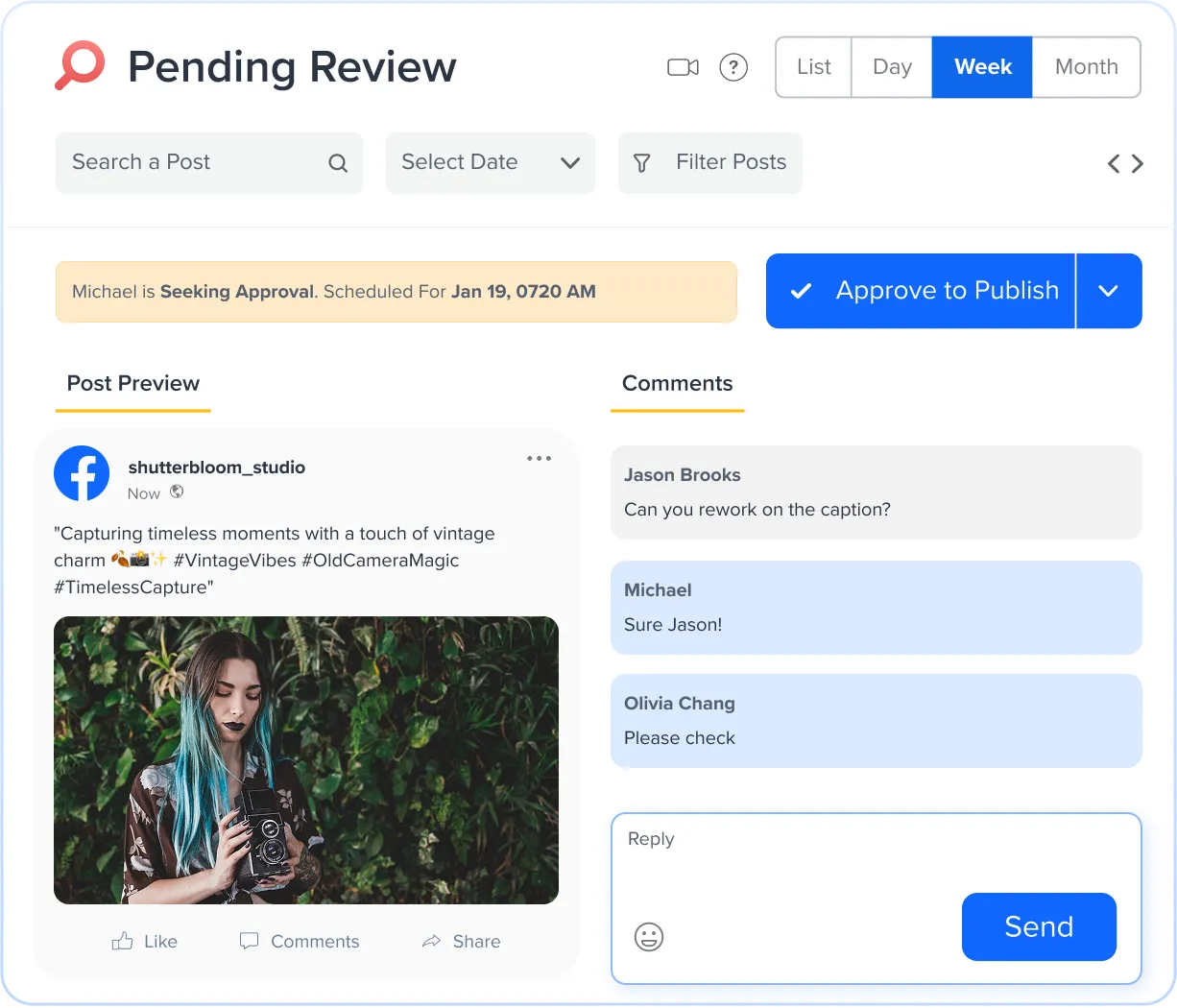Click the right chevron to go to next post
The width and height of the screenshot is (1177, 1008).
coord(1139,163)
